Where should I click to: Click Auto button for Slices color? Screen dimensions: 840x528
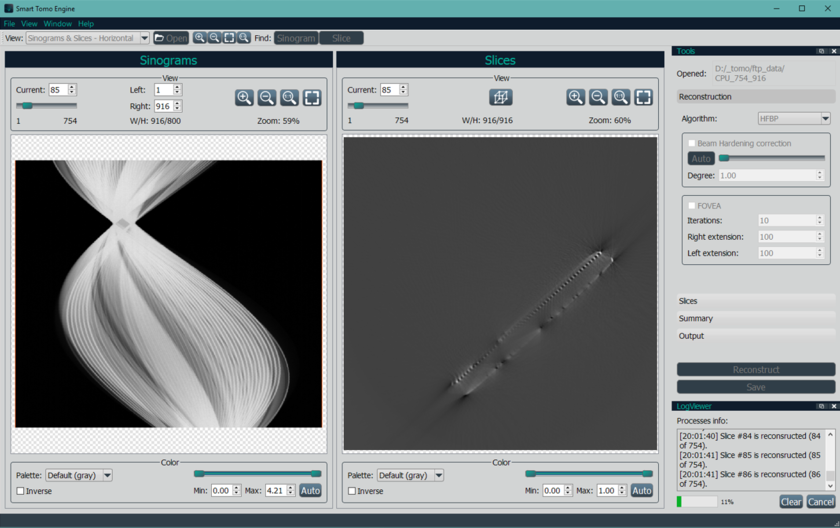[641, 491]
